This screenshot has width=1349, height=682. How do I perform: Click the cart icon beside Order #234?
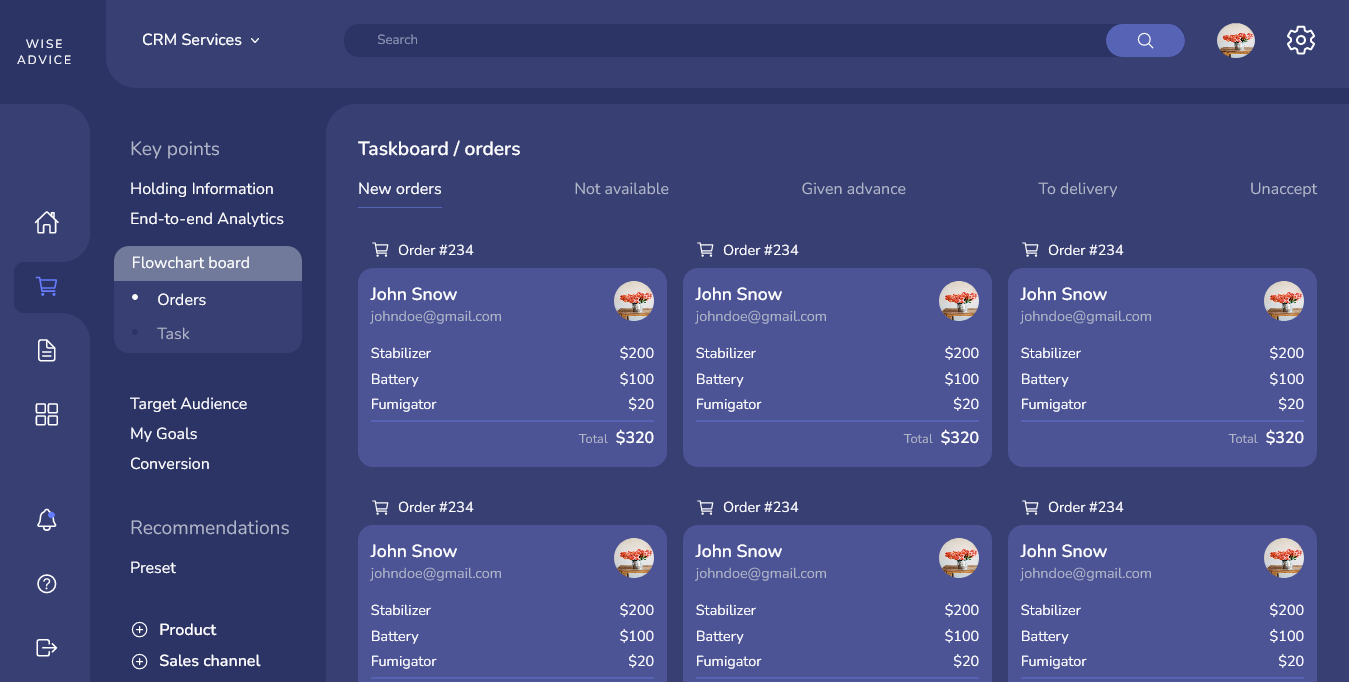pyautogui.click(x=381, y=249)
